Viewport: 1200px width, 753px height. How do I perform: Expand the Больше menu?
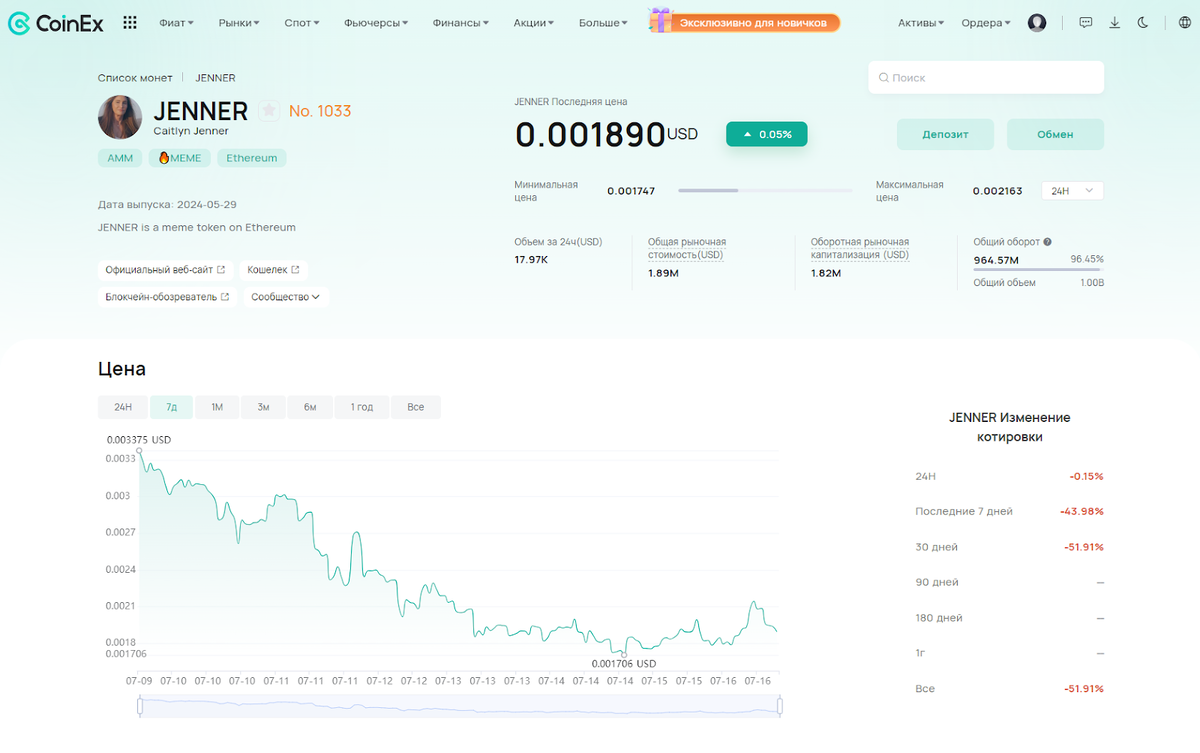pos(603,22)
